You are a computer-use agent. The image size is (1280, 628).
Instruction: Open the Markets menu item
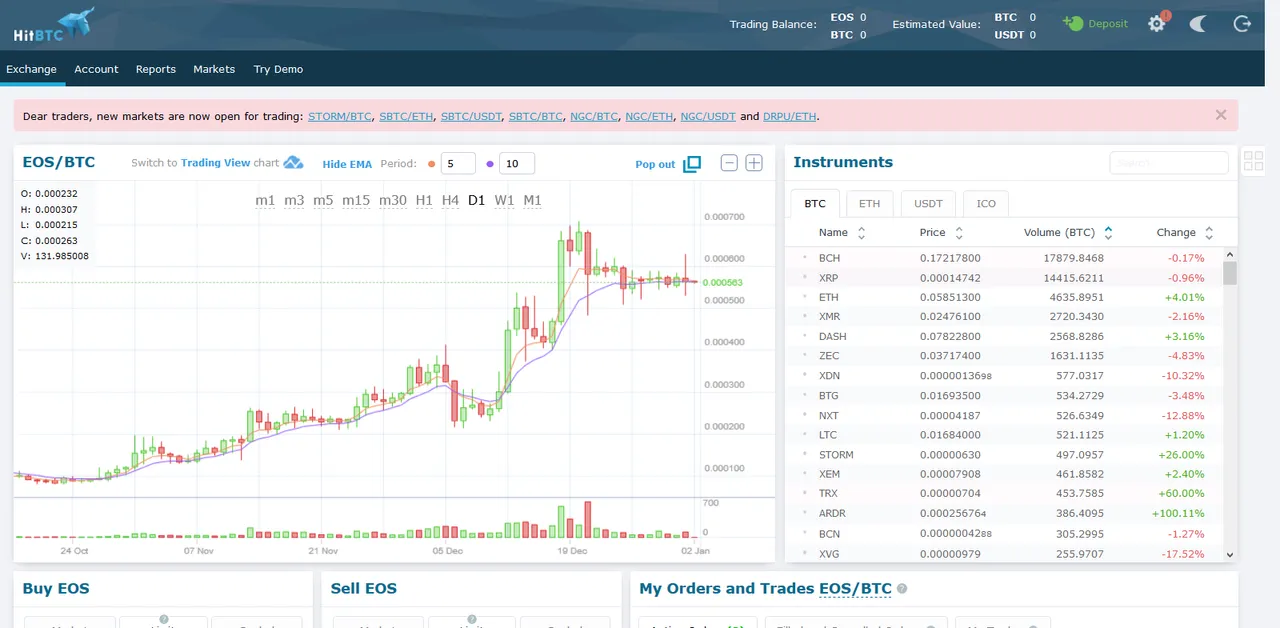[x=214, y=69]
